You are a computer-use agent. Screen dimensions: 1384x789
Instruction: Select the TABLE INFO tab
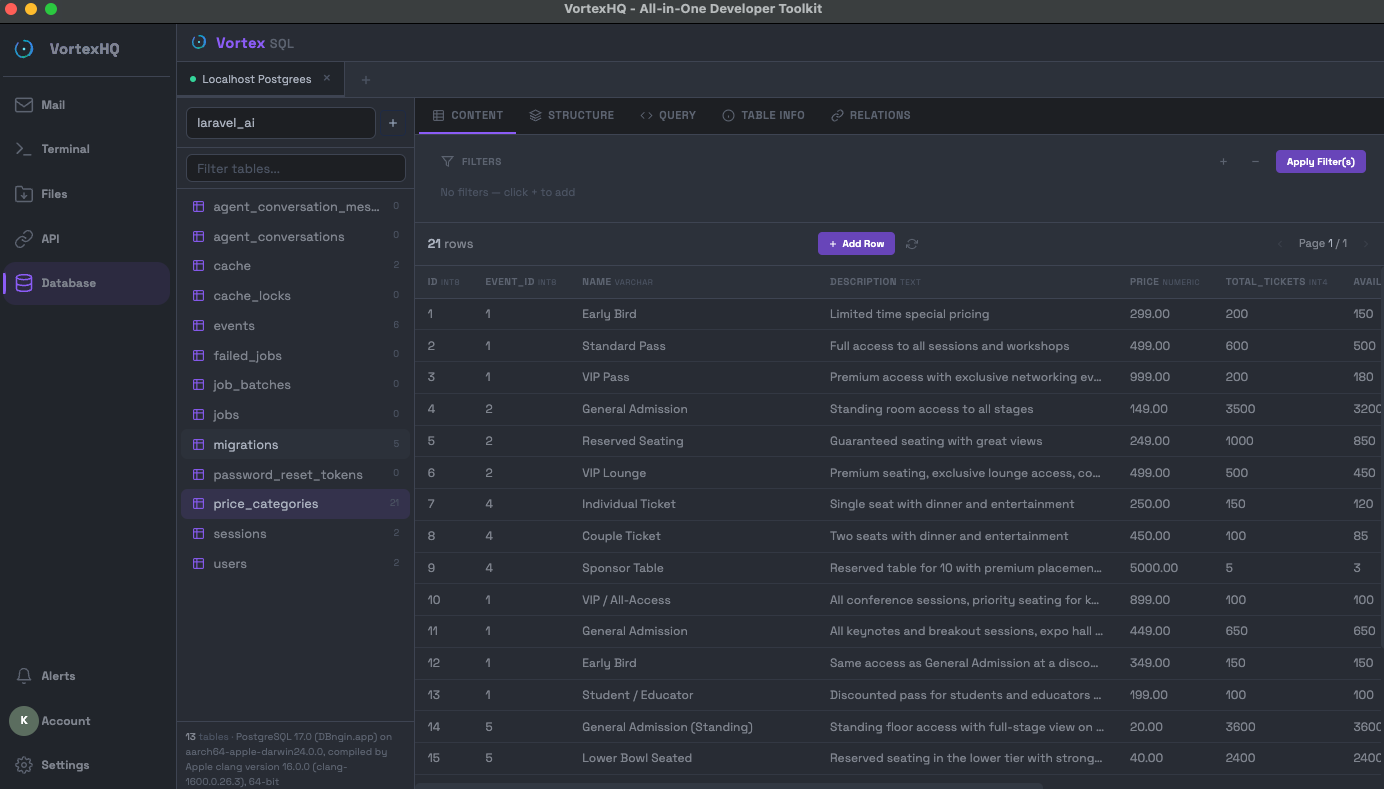pos(763,115)
